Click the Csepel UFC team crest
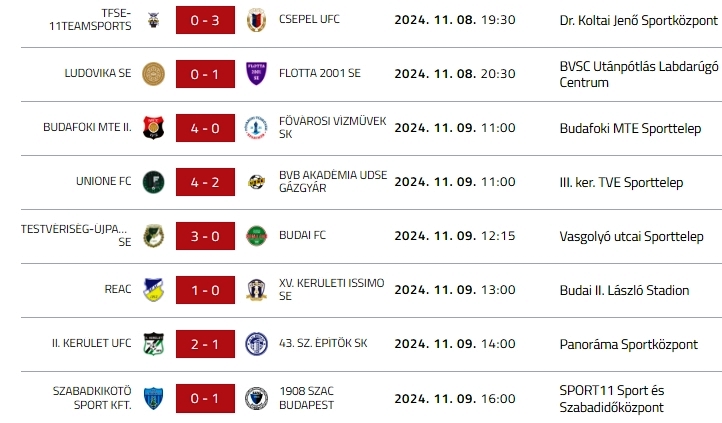This screenshot has height=423, width=722. 257,19
